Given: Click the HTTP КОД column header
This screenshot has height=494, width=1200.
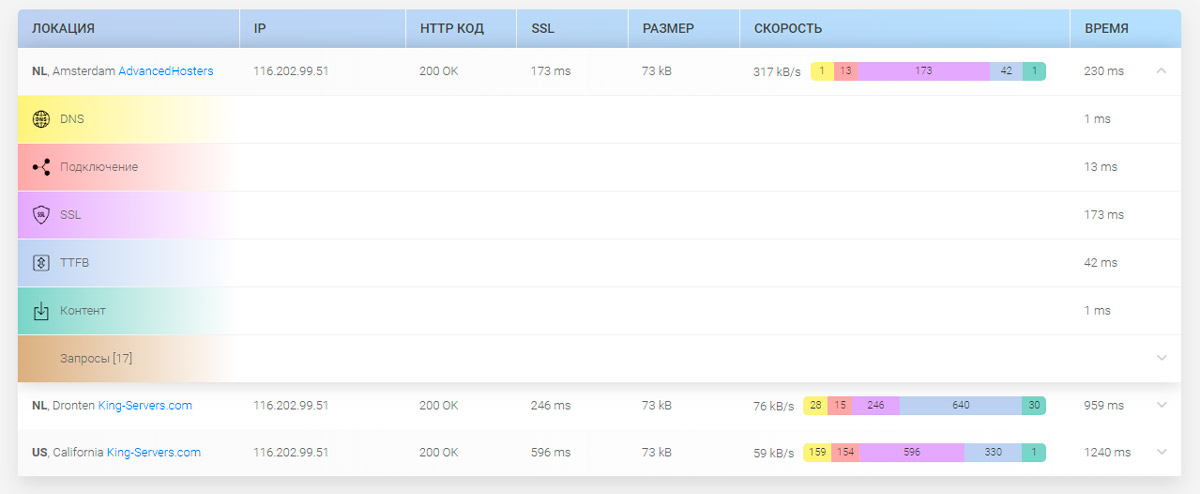Looking at the screenshot, I should point(451,29).
